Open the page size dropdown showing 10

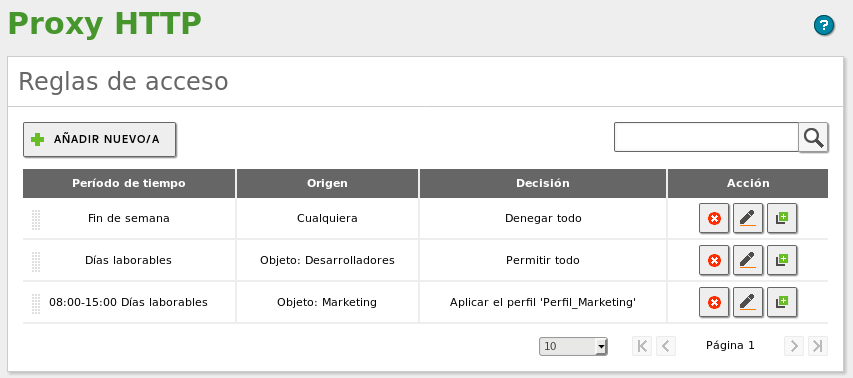(573, 346)
